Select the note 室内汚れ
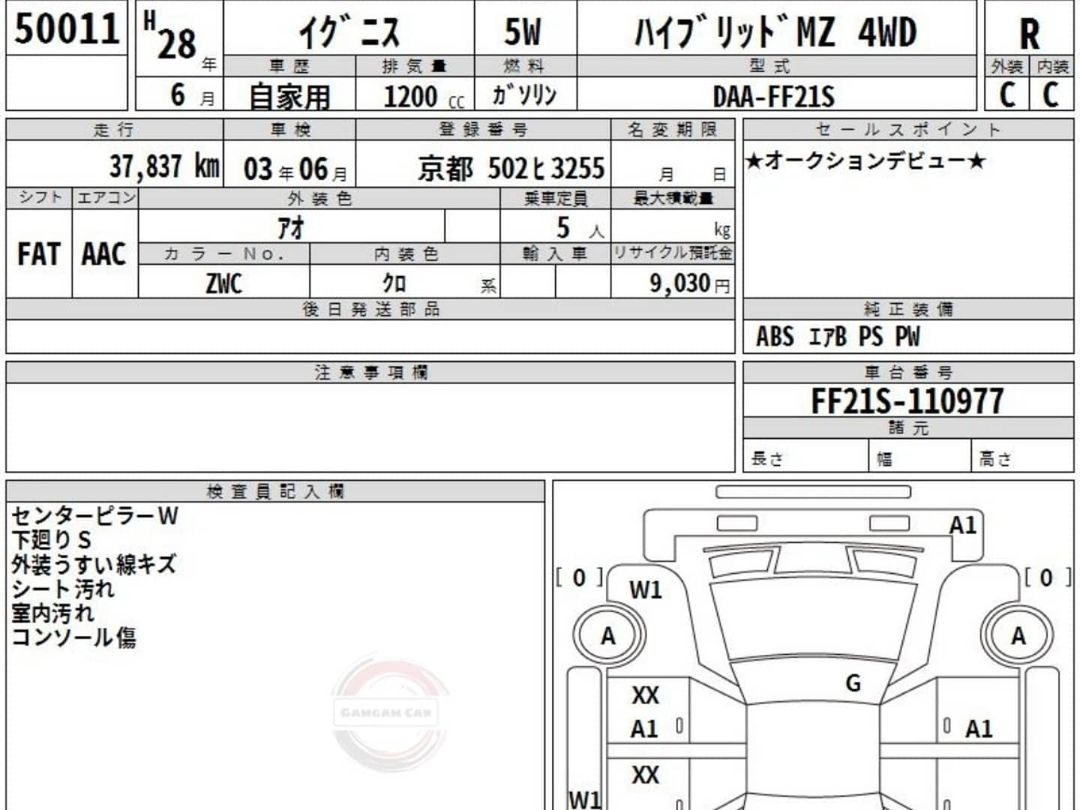1080x810 pixels. (52, 613)
